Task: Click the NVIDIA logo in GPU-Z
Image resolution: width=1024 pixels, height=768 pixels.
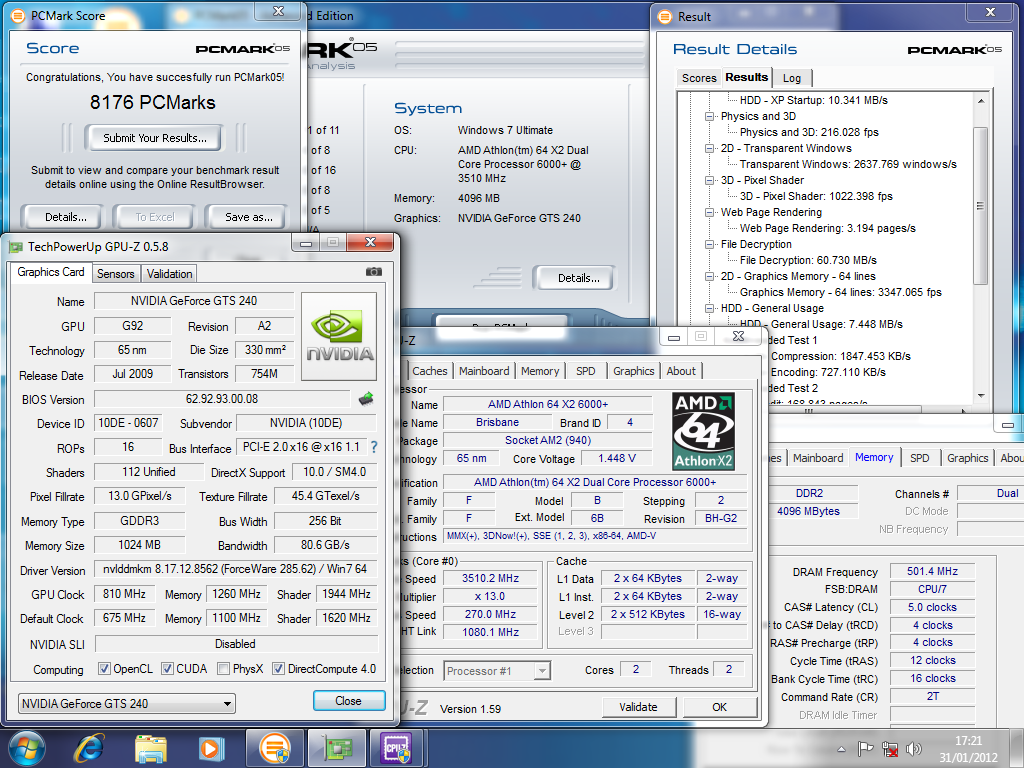Action: 339,336
